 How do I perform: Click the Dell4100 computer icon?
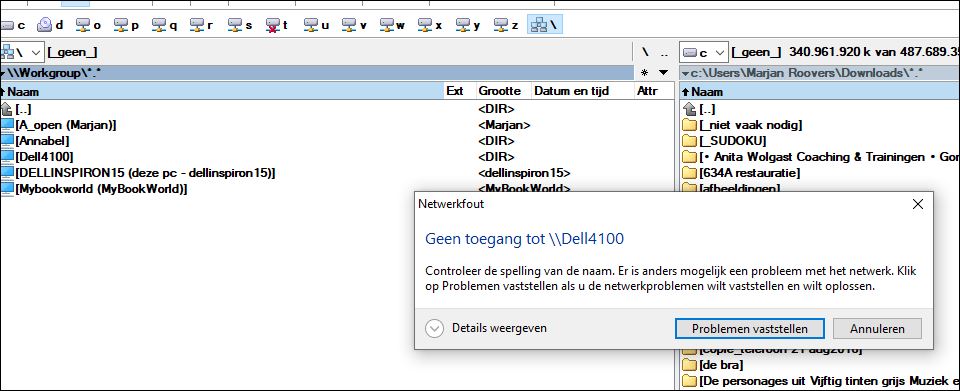[7, 157]
